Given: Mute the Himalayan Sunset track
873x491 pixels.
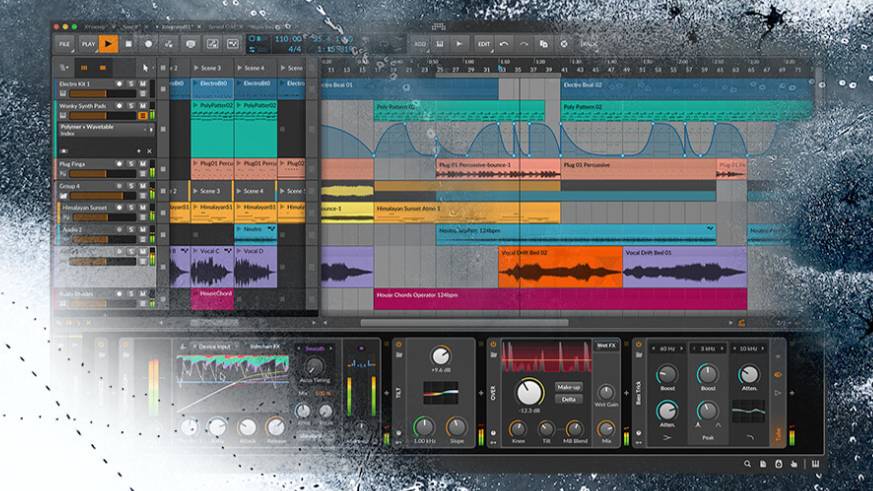Looking at the screenshot, I should coord(143,208).
